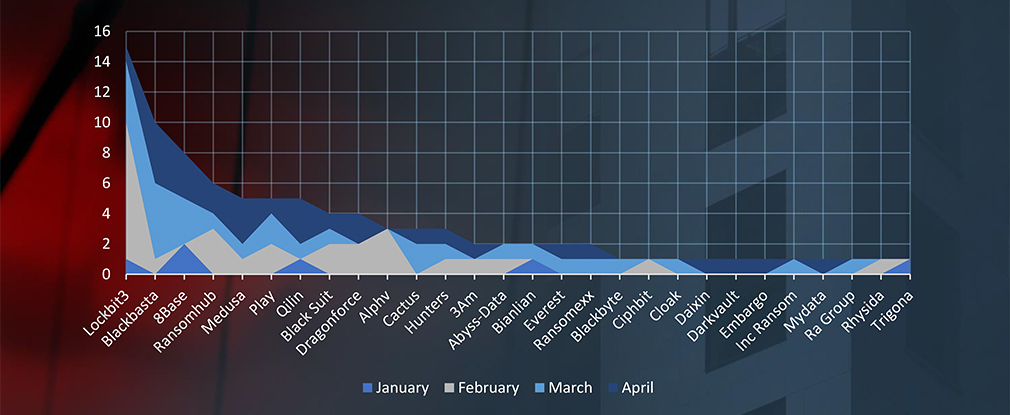Click the Embargo axis label

[x=745, y=313]
